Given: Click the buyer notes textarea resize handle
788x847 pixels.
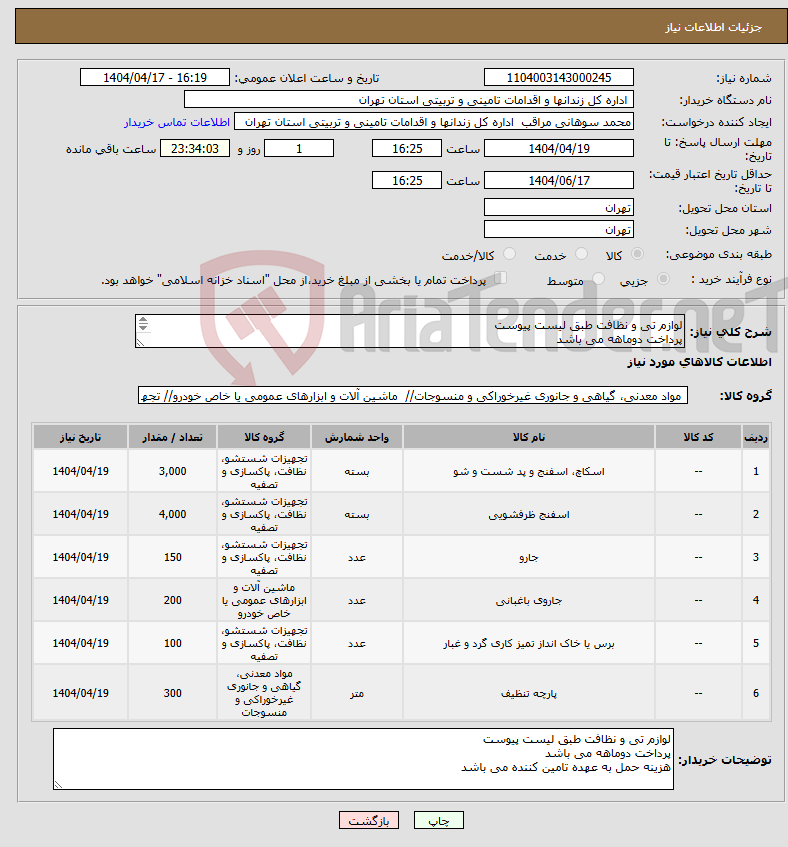Looking at the screenshot, I should pyautogui.click(x=58, y=784).
